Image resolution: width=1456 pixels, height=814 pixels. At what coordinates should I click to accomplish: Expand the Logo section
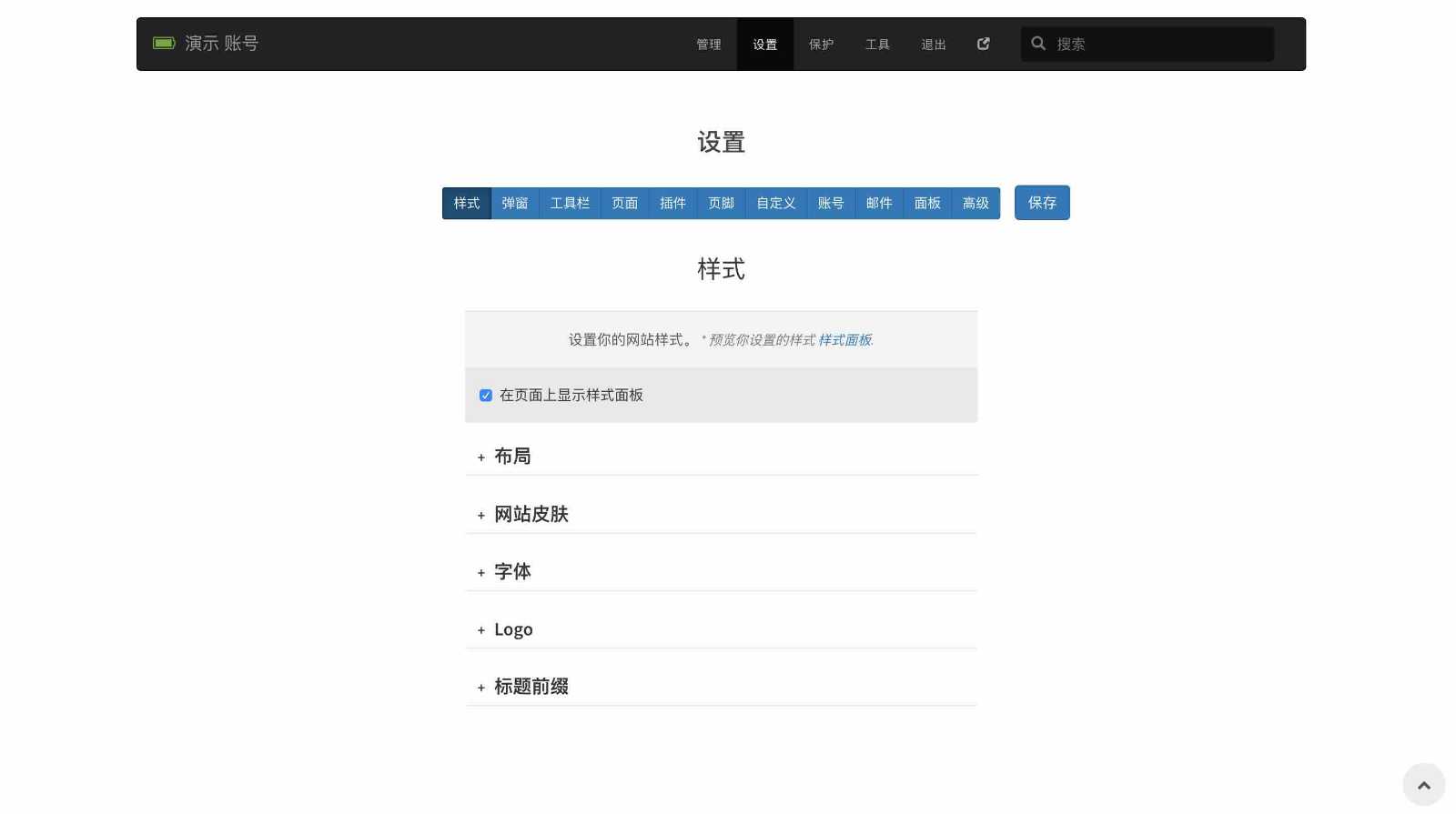(x=512, y=629)
